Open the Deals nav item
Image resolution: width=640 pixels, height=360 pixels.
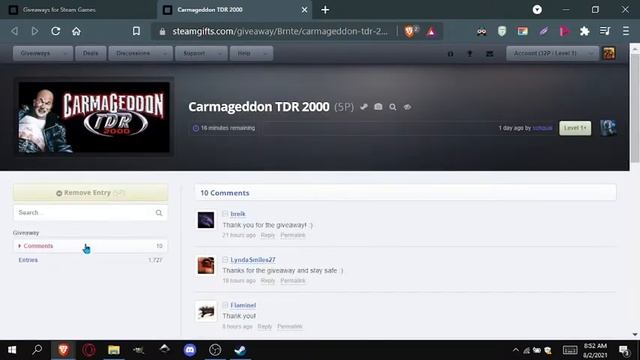pos(90,53)
